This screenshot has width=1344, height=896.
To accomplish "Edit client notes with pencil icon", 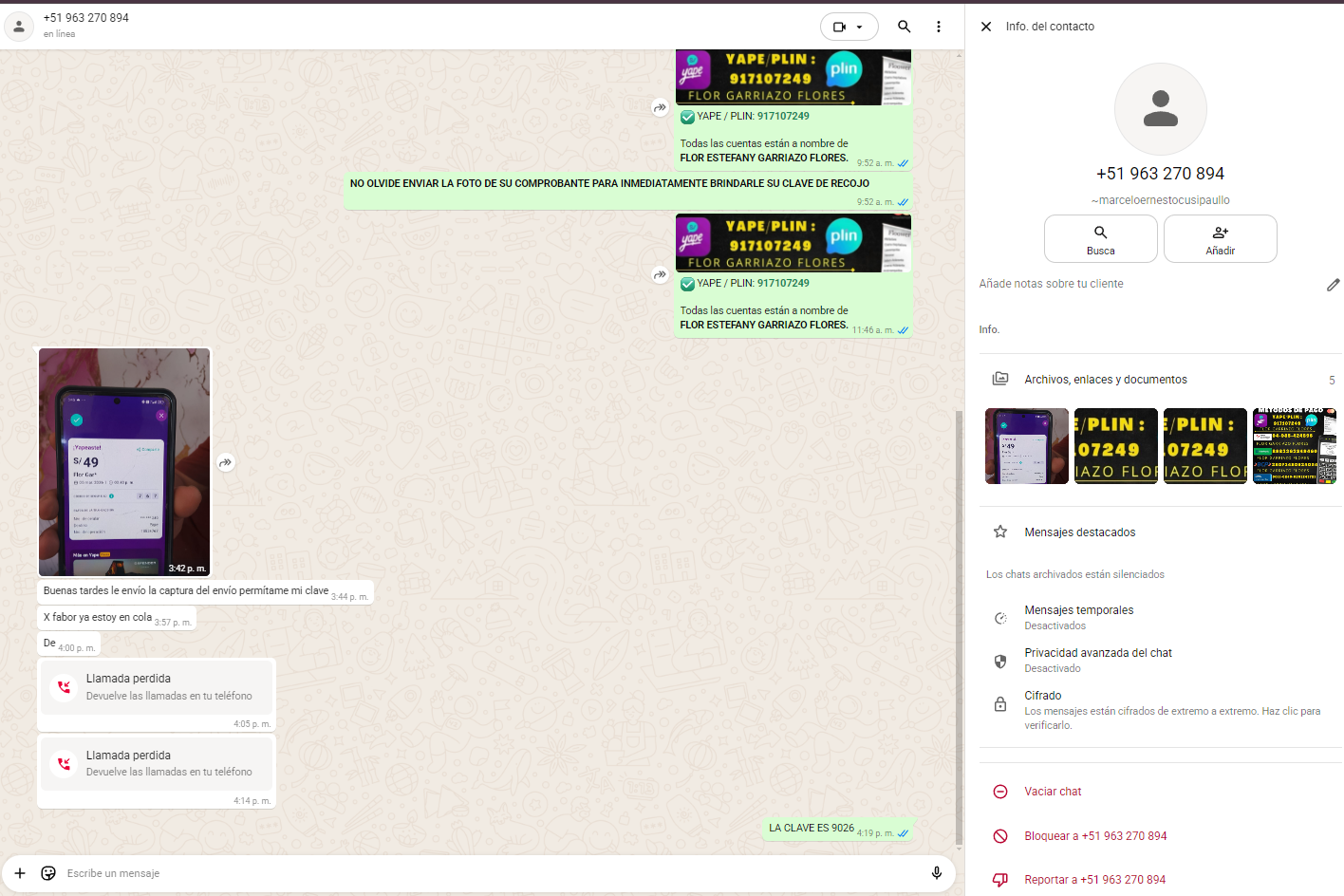I will (1333, 285).
